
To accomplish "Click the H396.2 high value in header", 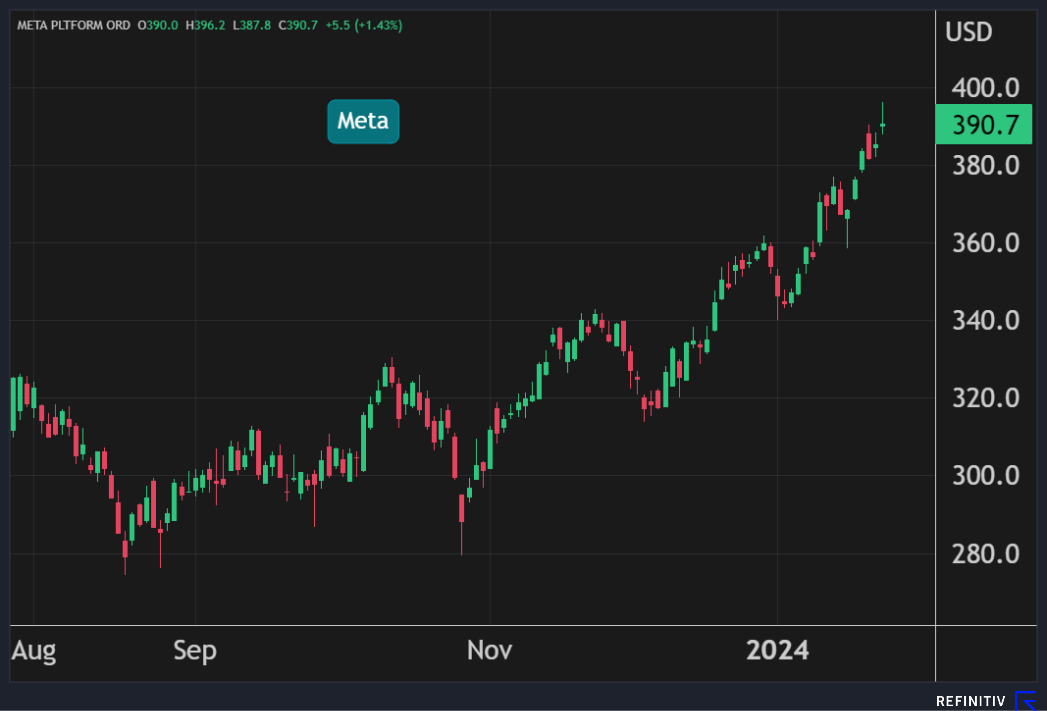I will [x=205, y=25].
